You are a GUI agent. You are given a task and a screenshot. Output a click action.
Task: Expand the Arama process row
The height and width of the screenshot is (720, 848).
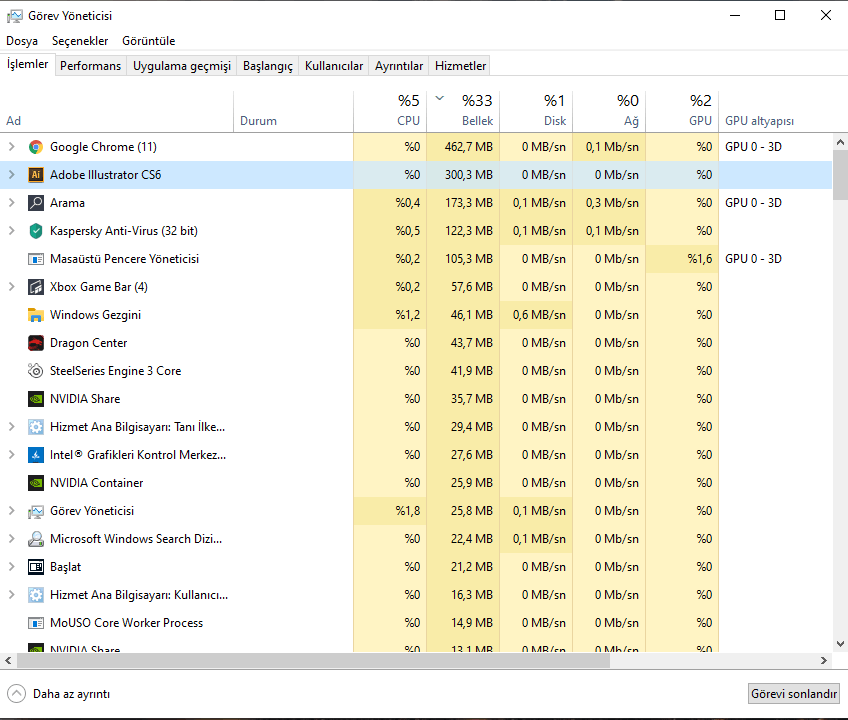tap(11, 203)
